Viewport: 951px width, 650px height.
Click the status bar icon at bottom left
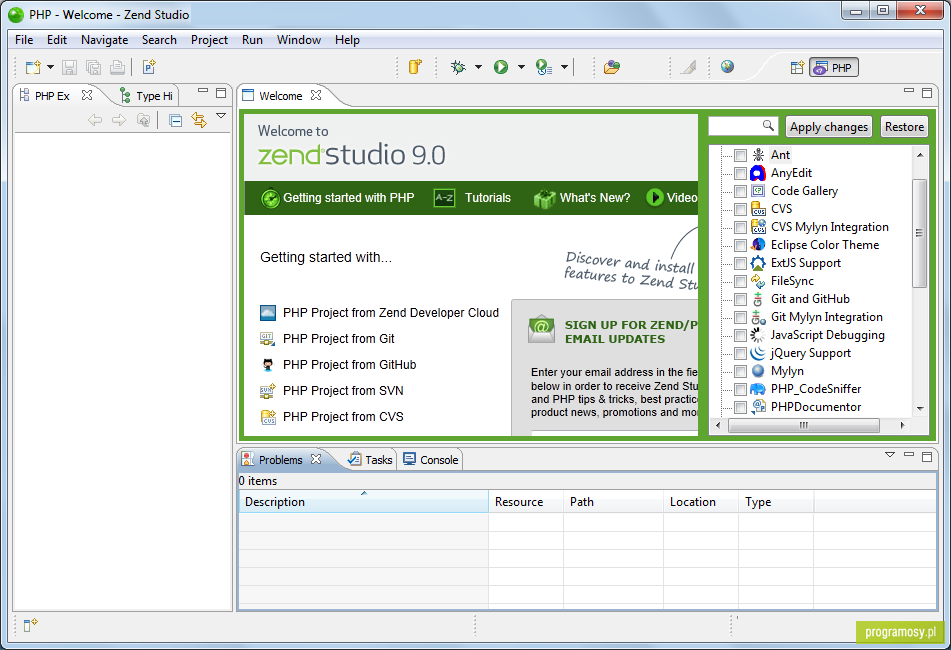tap(30, 625)
